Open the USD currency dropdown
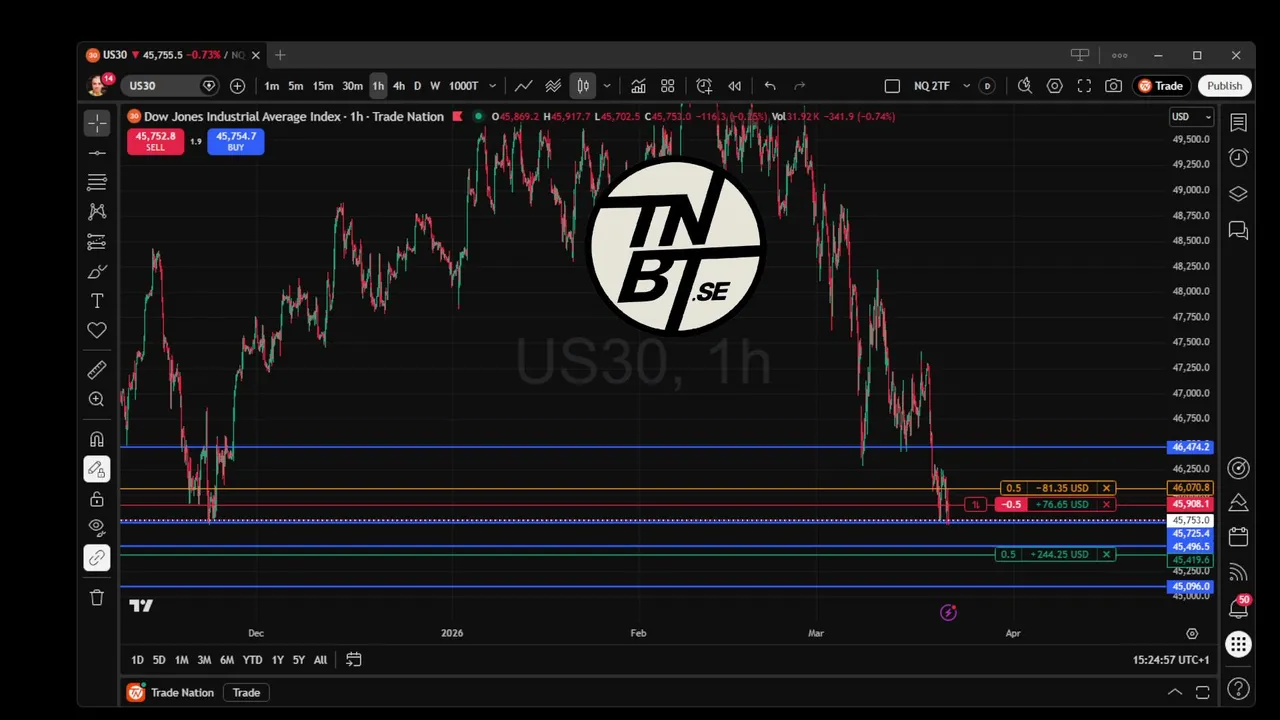This screenshot has height=720, width=1280. [x=1191, y=117]
